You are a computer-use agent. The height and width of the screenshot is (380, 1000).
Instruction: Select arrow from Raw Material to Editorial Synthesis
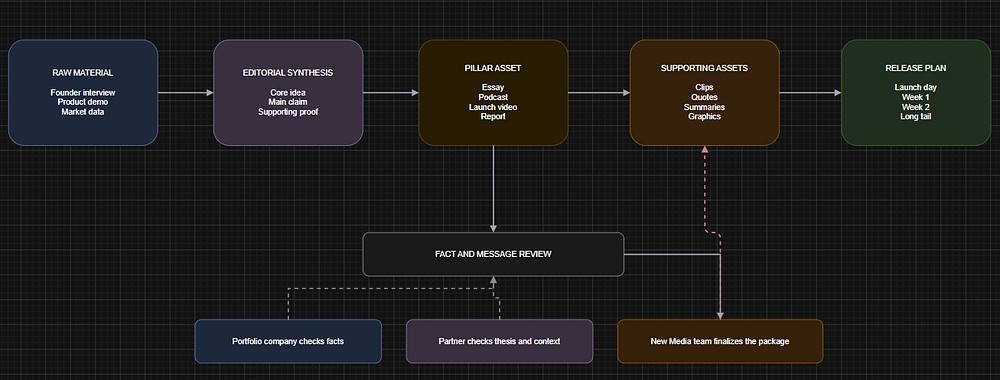186,92
